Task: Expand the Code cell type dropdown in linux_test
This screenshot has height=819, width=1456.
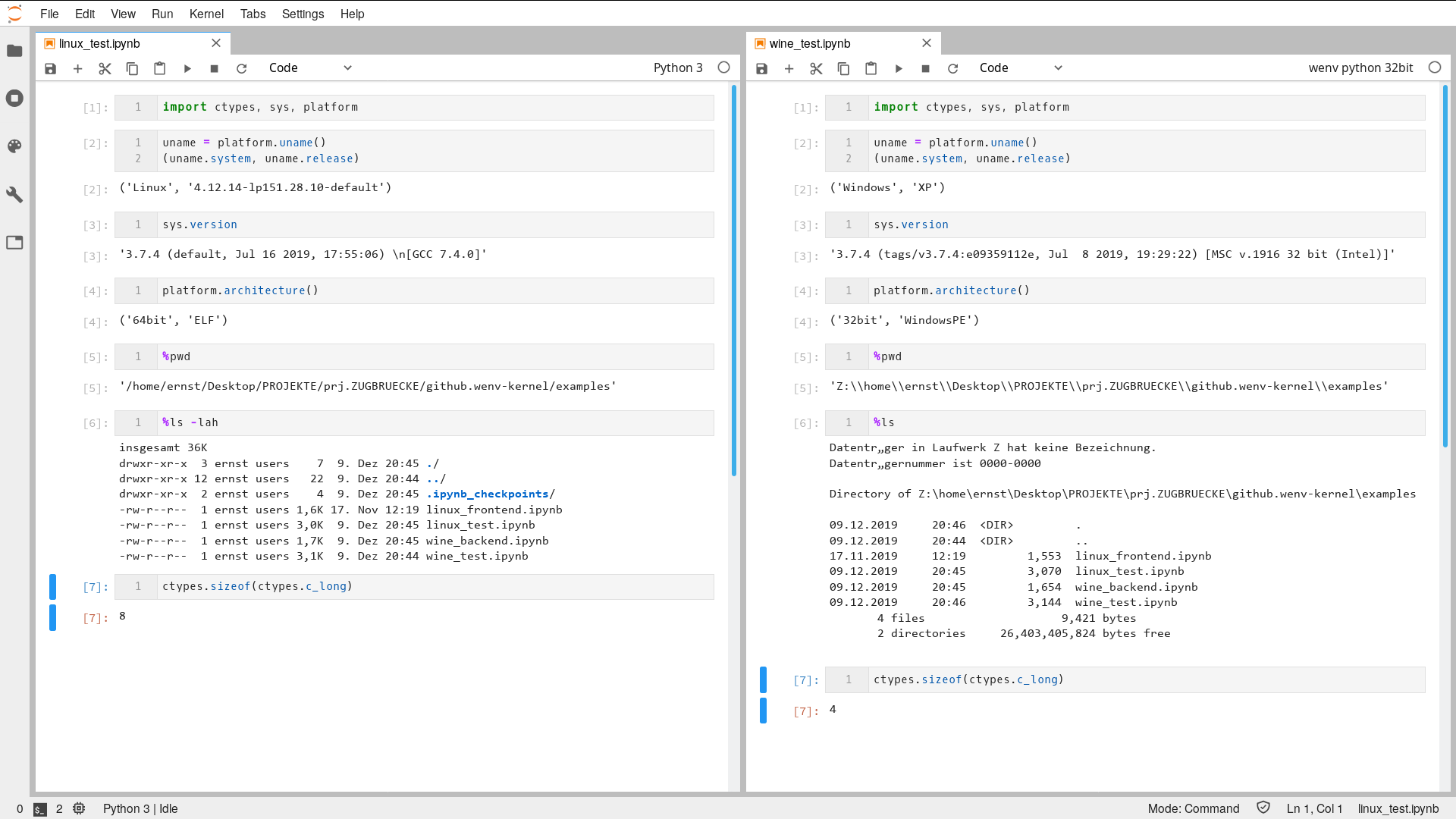Action: coord(311,68)
